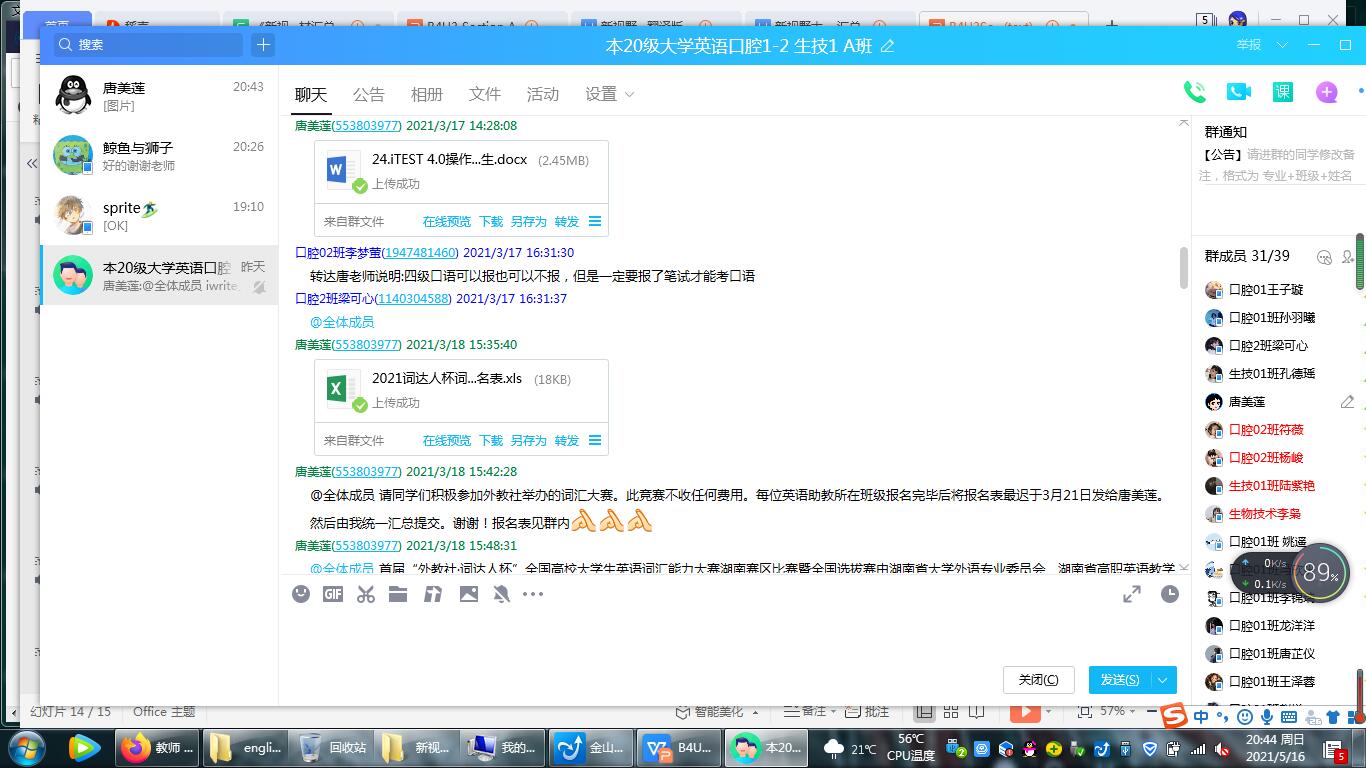Viewport: 1366px width, 768px height.
Task: Open the chat with sprite
Action: 159,216
